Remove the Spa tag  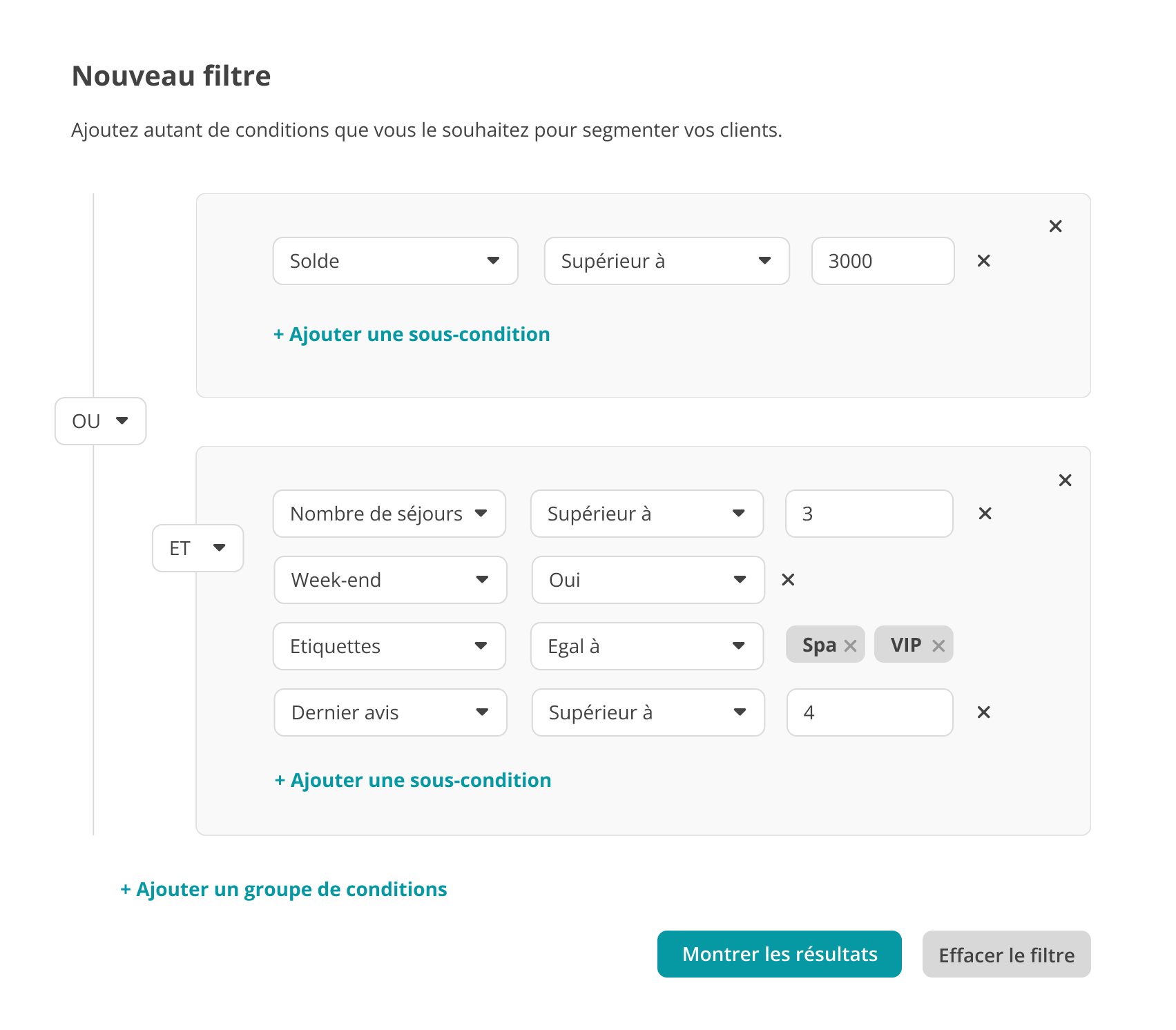pos(851,645)
